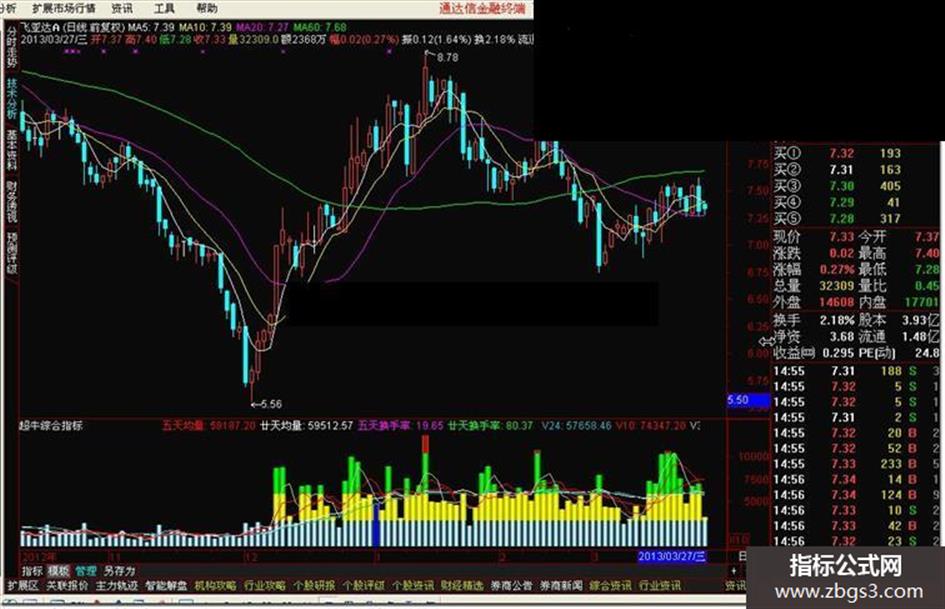The image size is (945, 609).
Task: Select the 券商新闻 bottom tab
Action: click(561, 585)
